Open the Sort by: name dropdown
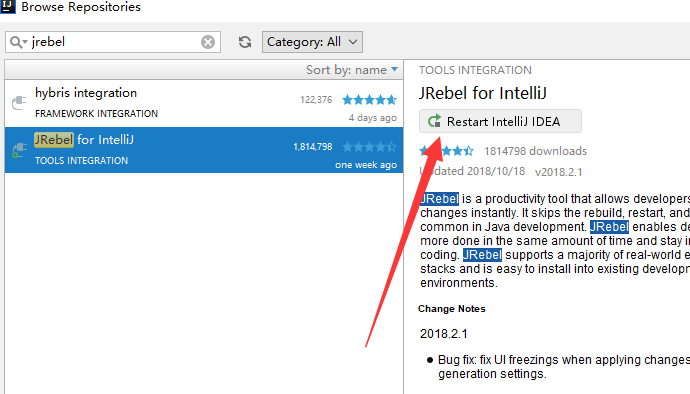Viewport: 690px width, 394px height. pyautogui.click(x=352, y=70)
